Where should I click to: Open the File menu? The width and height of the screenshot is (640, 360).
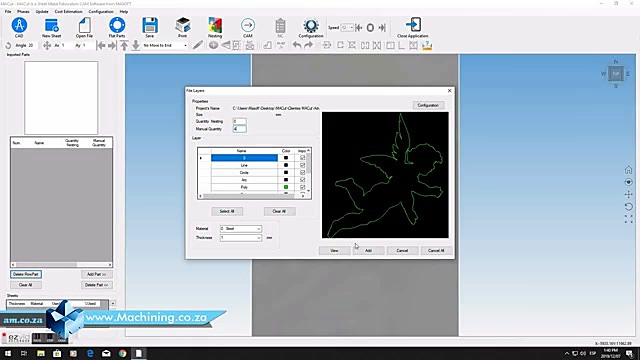pyautogui.click(x=8, y=11)
